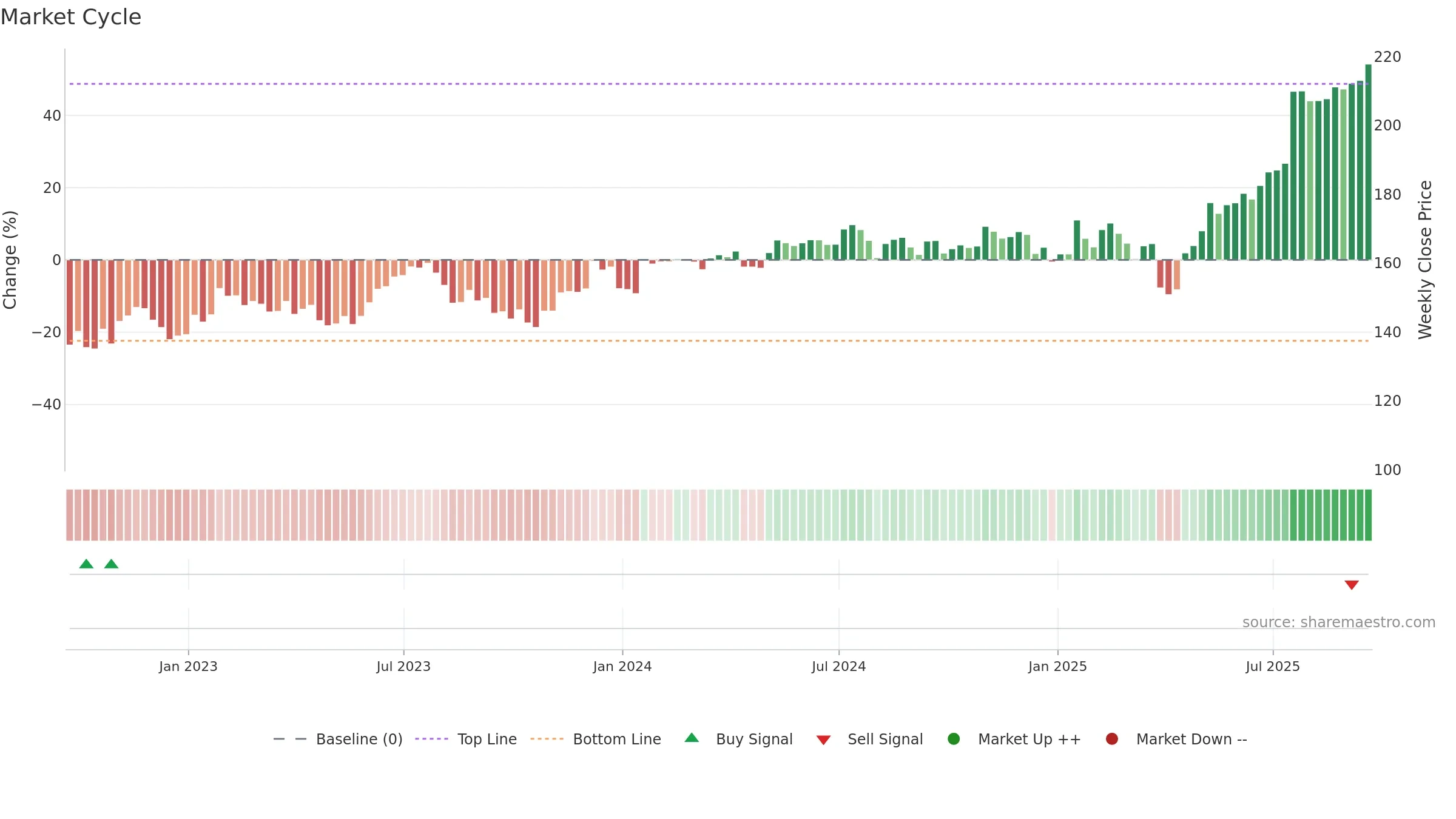Image resolution: width=1456 pixels, height=819 pixels.
Task: Click the Jul 2023 axis label
Action: (x=403, y=667)
